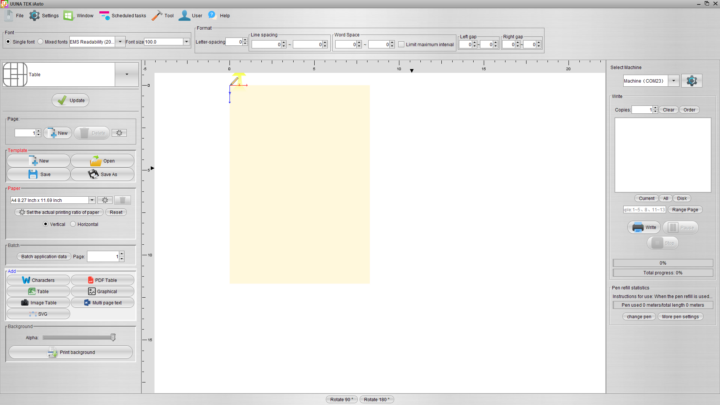Click the Letter-spacing input field
720x405 pixels.
pyautogui.click(x=234, y=42)
